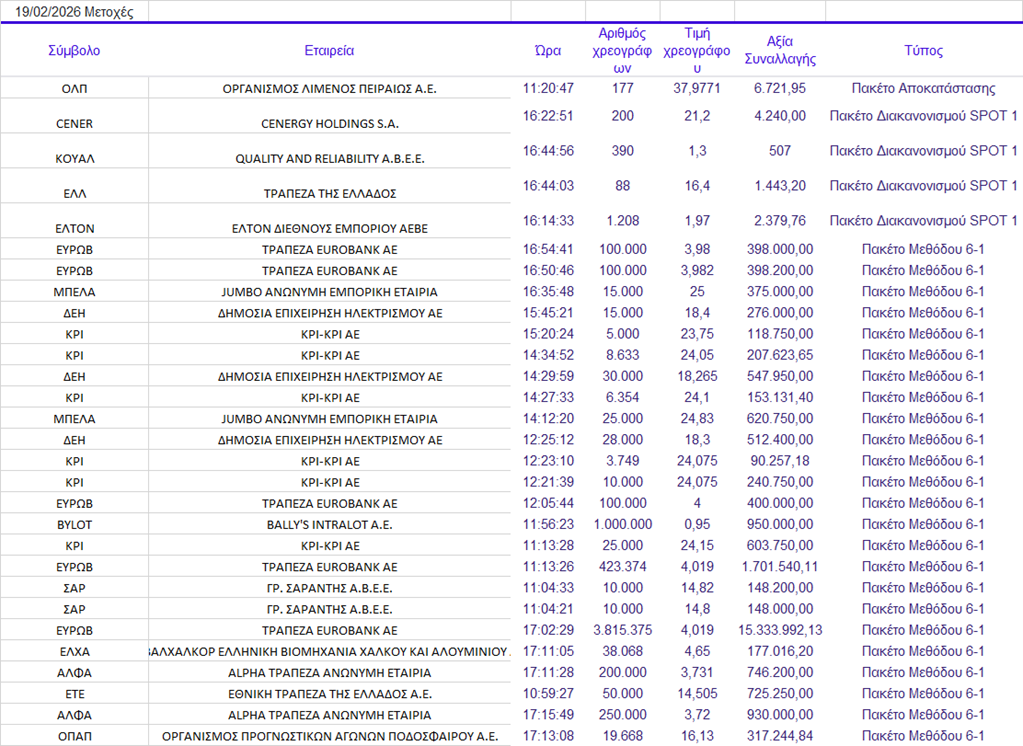Select ΟΡΓΑΝΙΣΜΟΣ ΛΙΜΕΝΟΣ ΠΕΙΡΑΙΩΣ Α.Ε. cell
The height and width of the screenshot is (746, 1023).
click(x=329, y=88)
